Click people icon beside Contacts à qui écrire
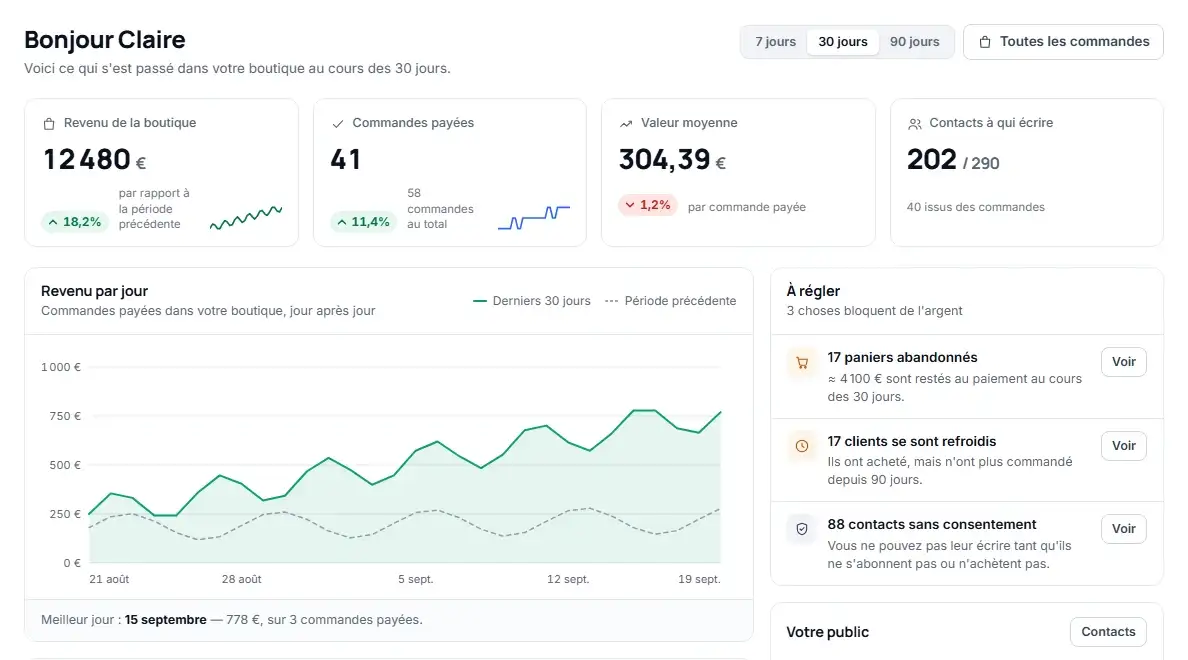 tap(914, 124)
